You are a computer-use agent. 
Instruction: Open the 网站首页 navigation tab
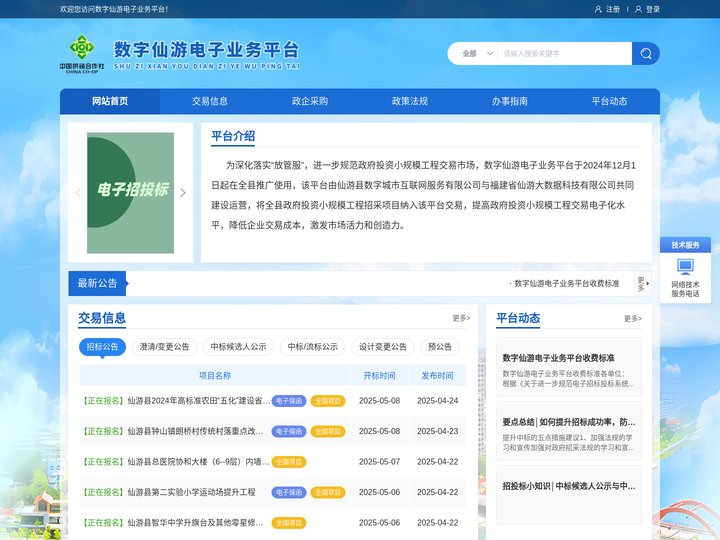pyautogui.click(x=110, y=101)
